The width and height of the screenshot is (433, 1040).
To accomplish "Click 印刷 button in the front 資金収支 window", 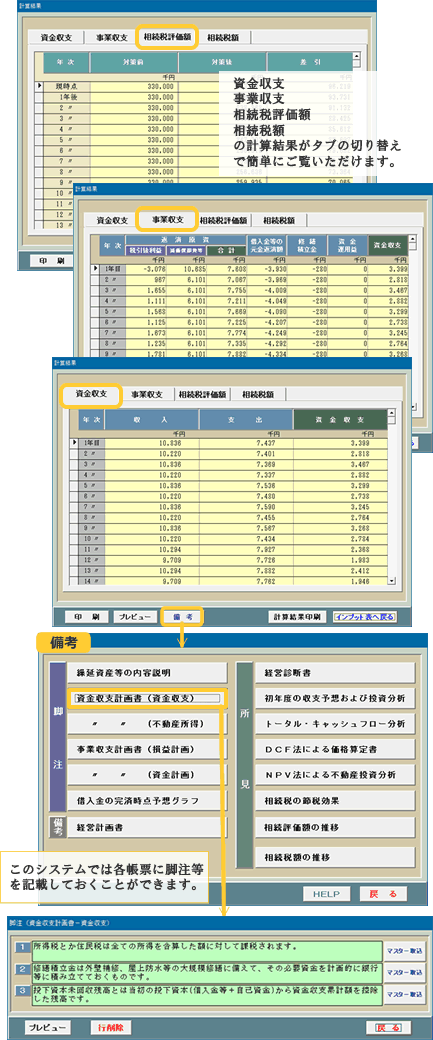I will coord(86,617).
